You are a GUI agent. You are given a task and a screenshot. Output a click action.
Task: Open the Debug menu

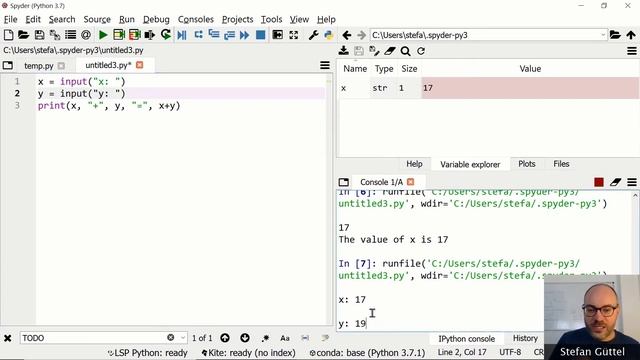pyautogui.click(x=156, y=19)
